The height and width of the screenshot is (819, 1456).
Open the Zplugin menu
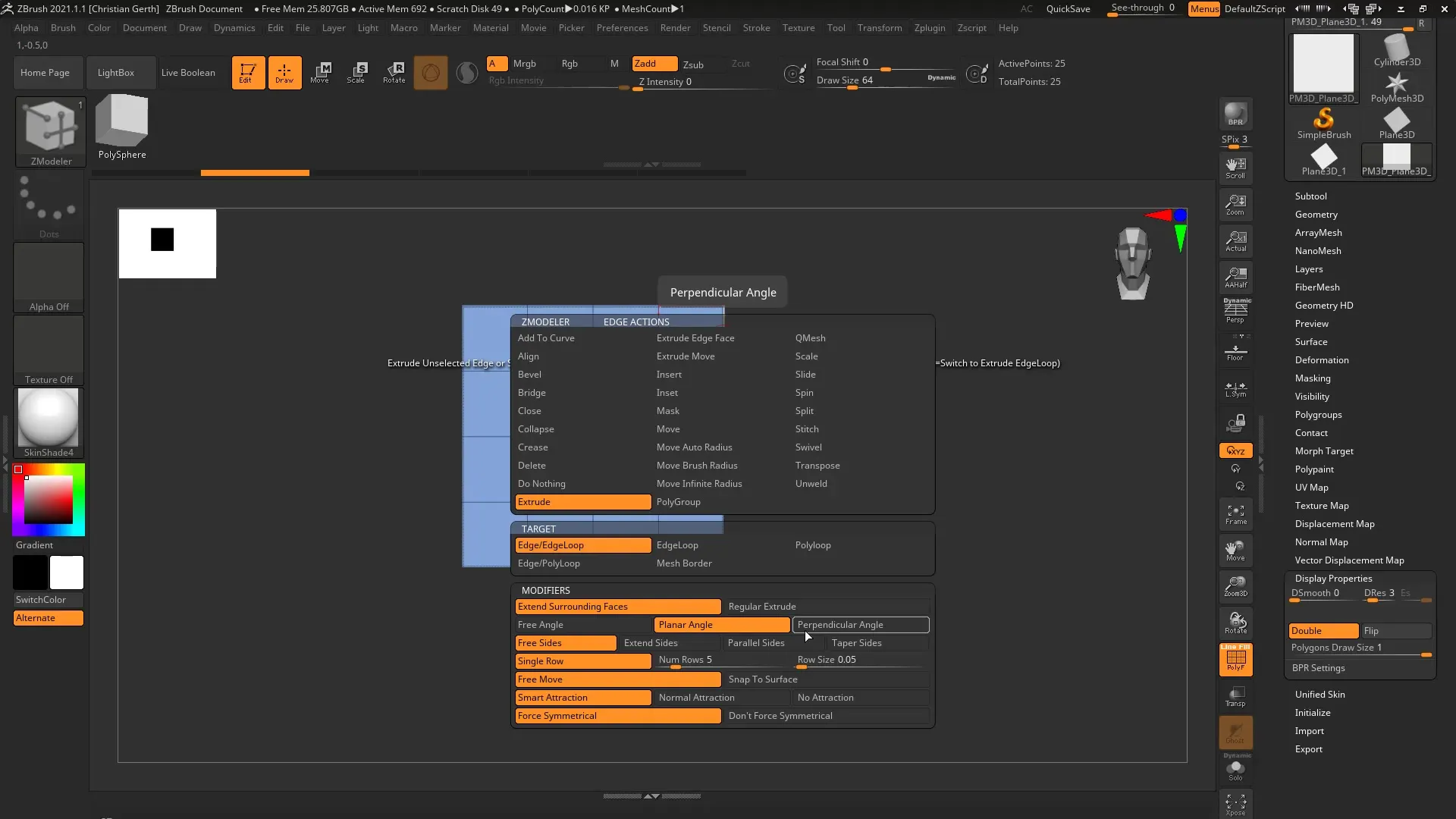click(x=929, y=28)
